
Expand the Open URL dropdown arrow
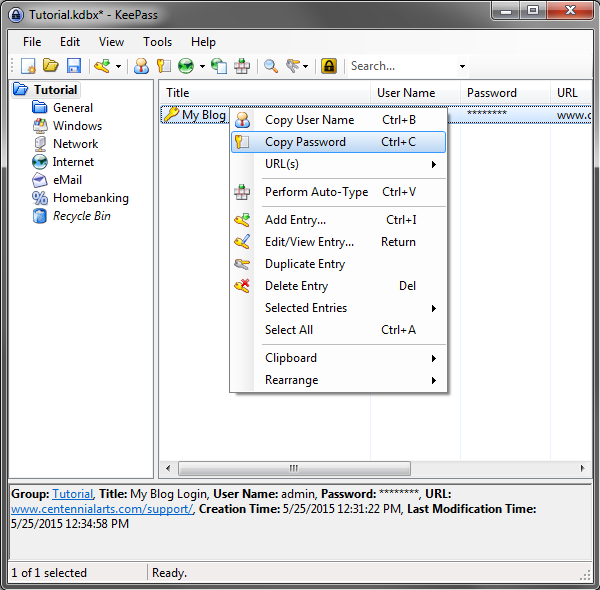pyautogui.click(x=202, y=66)
